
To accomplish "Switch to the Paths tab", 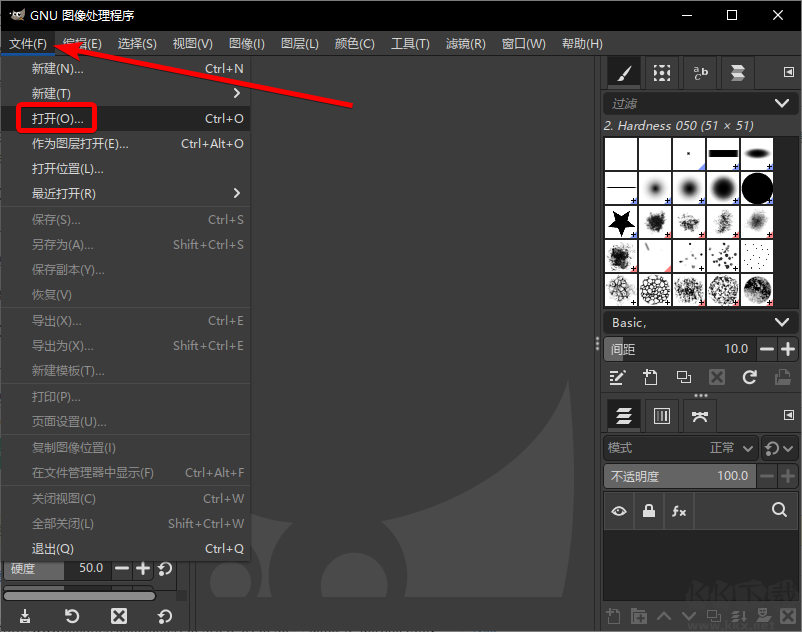I will 700,416.
